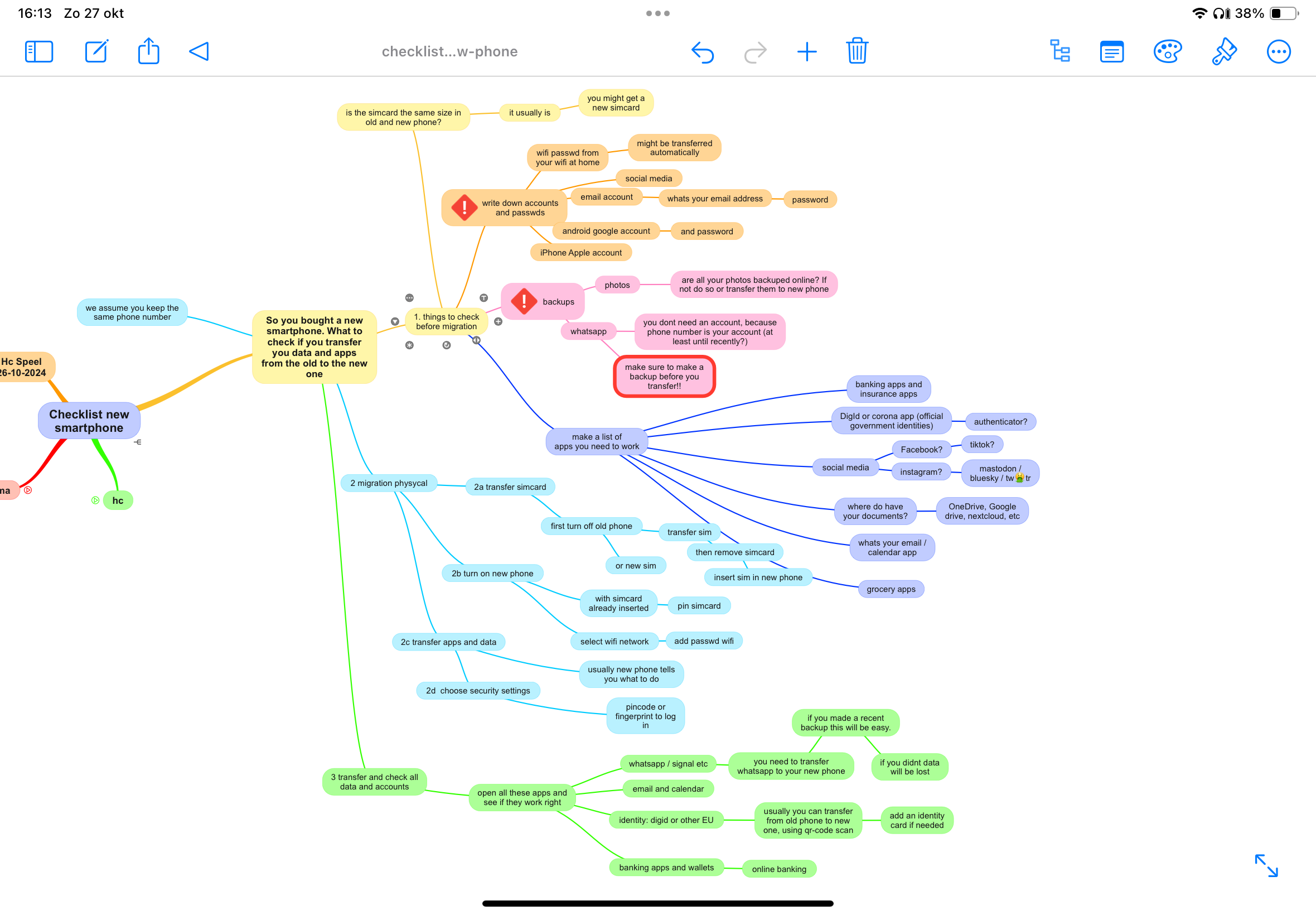The height and width of the screenshot is (915, 1316).
Task: Select the 'online banking' node
Action: click(778, 869)
